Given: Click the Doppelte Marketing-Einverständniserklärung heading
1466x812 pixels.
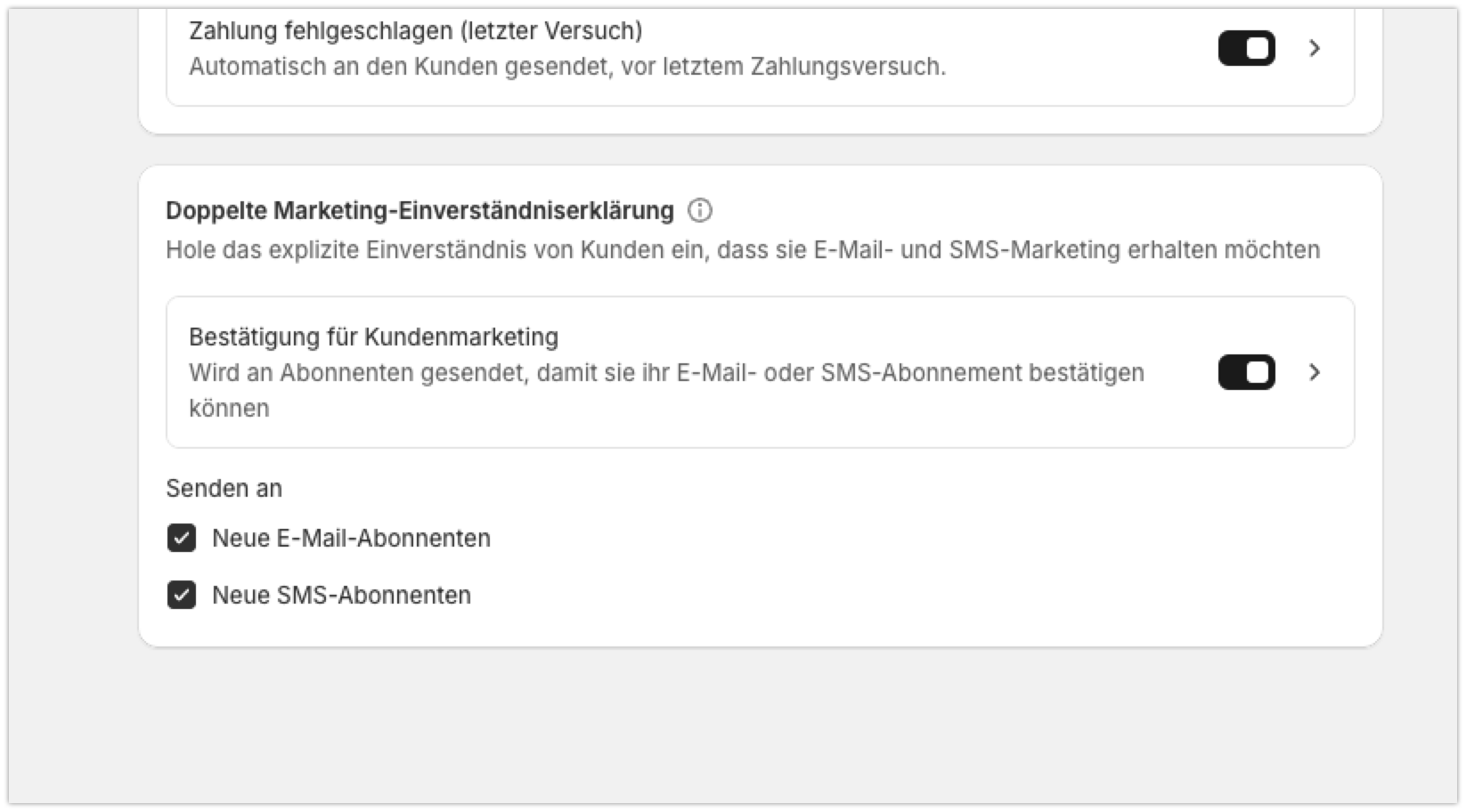Looking at the screenshot, I should tap(419, 211).
